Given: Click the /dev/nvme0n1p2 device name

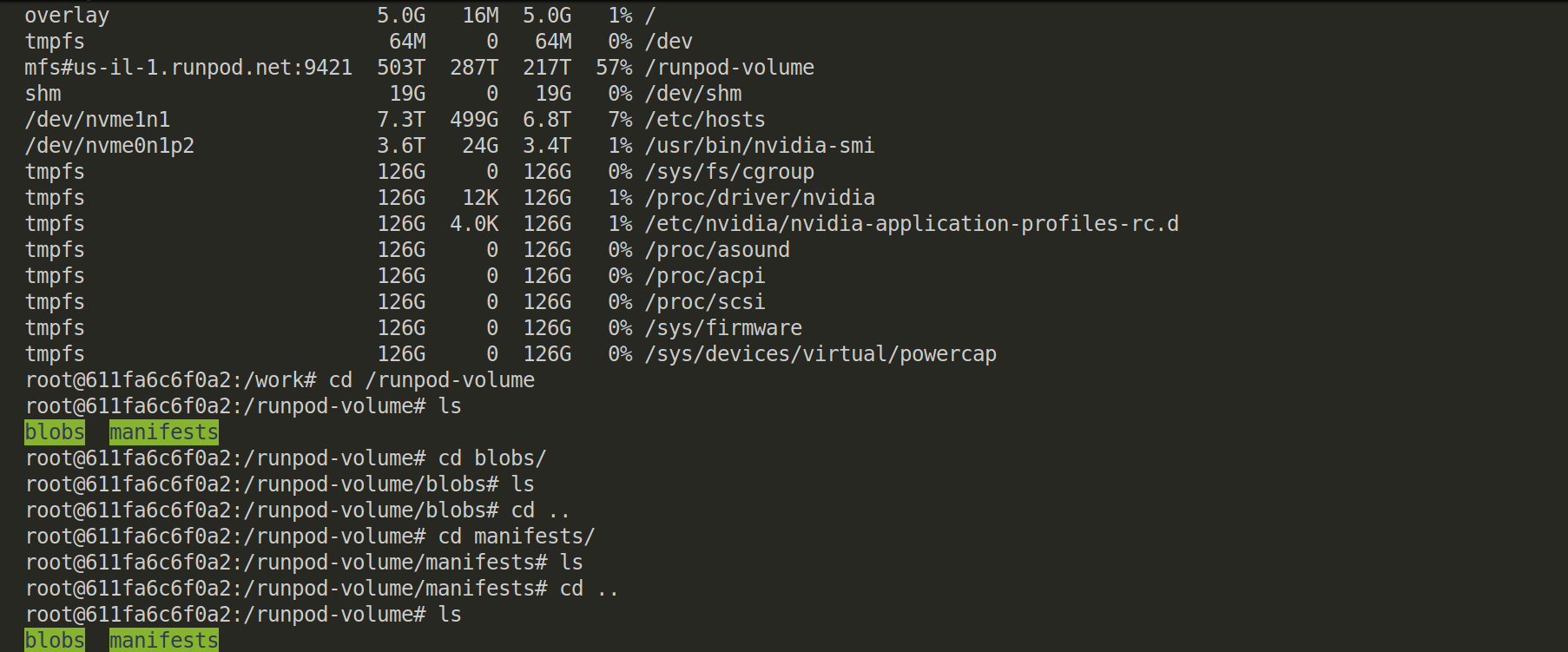Looking at the screenshot, I should pyautogui.click(x=109, y=146).
